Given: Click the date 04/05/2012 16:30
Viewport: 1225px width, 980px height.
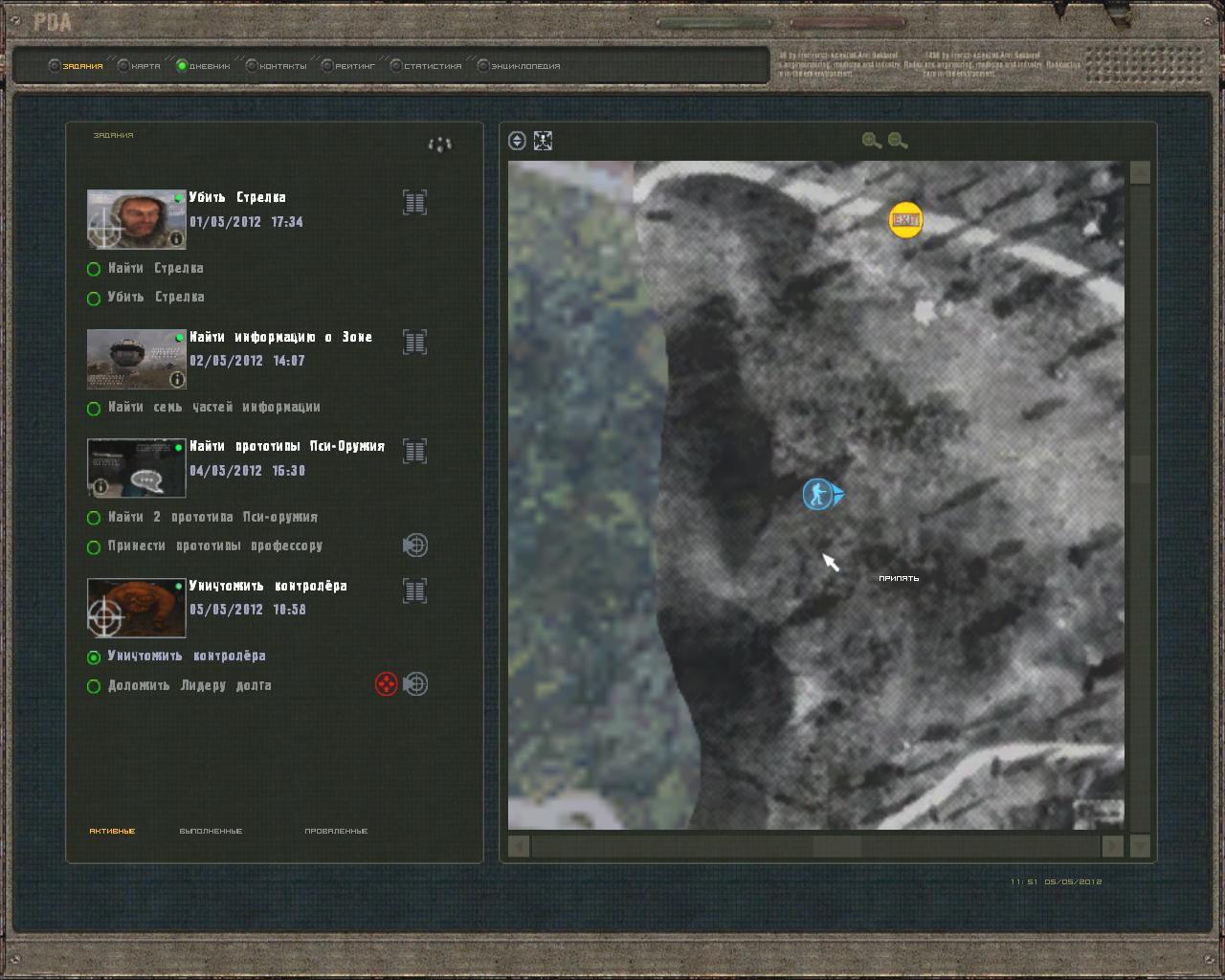Looking at the screenshot, I should 247,471.
